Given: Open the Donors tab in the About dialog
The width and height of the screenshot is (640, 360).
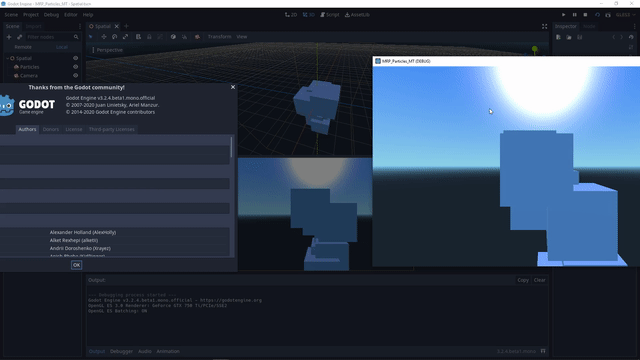Looking at the screenshot, I should [51, 129].
